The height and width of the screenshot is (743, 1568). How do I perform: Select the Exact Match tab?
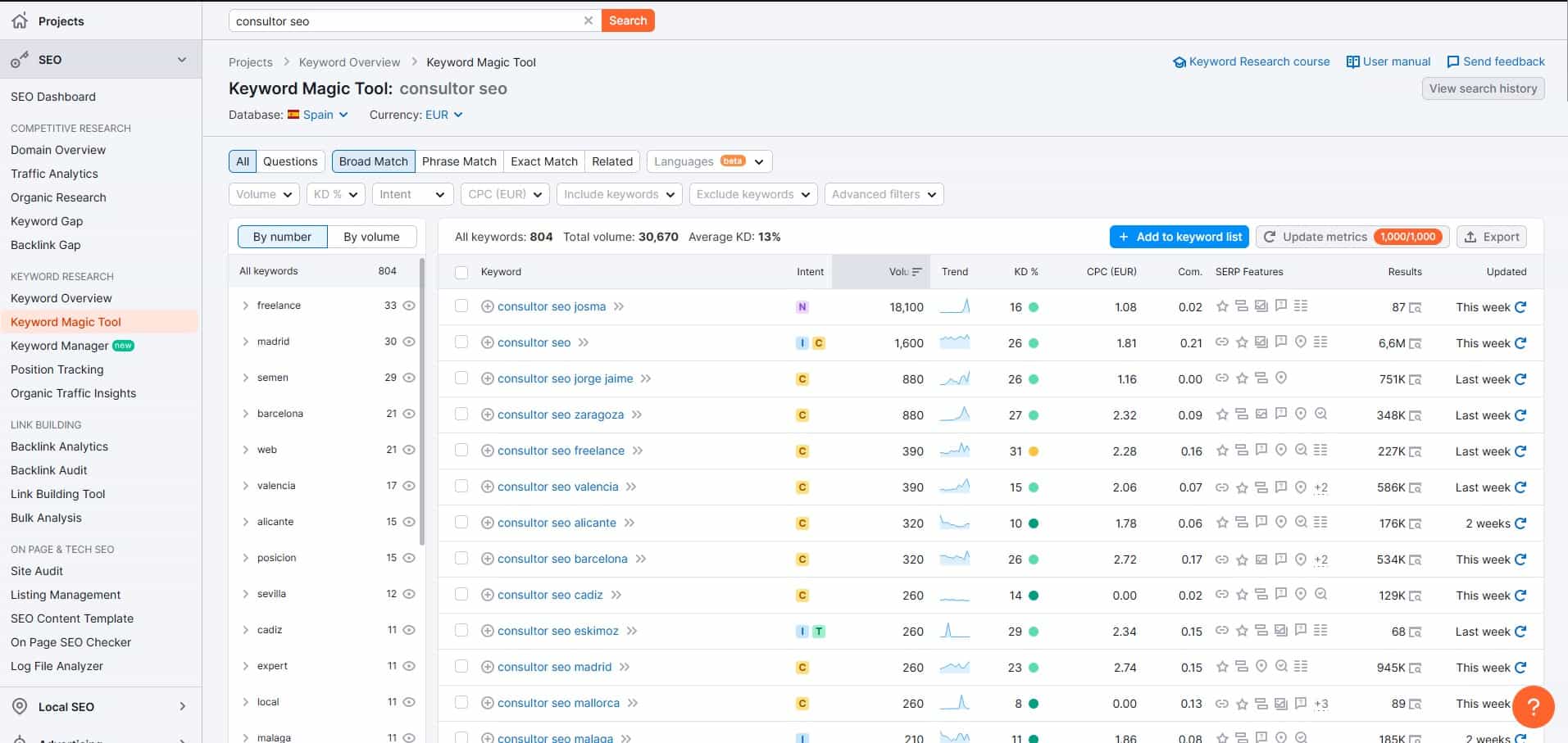(543, 161)
